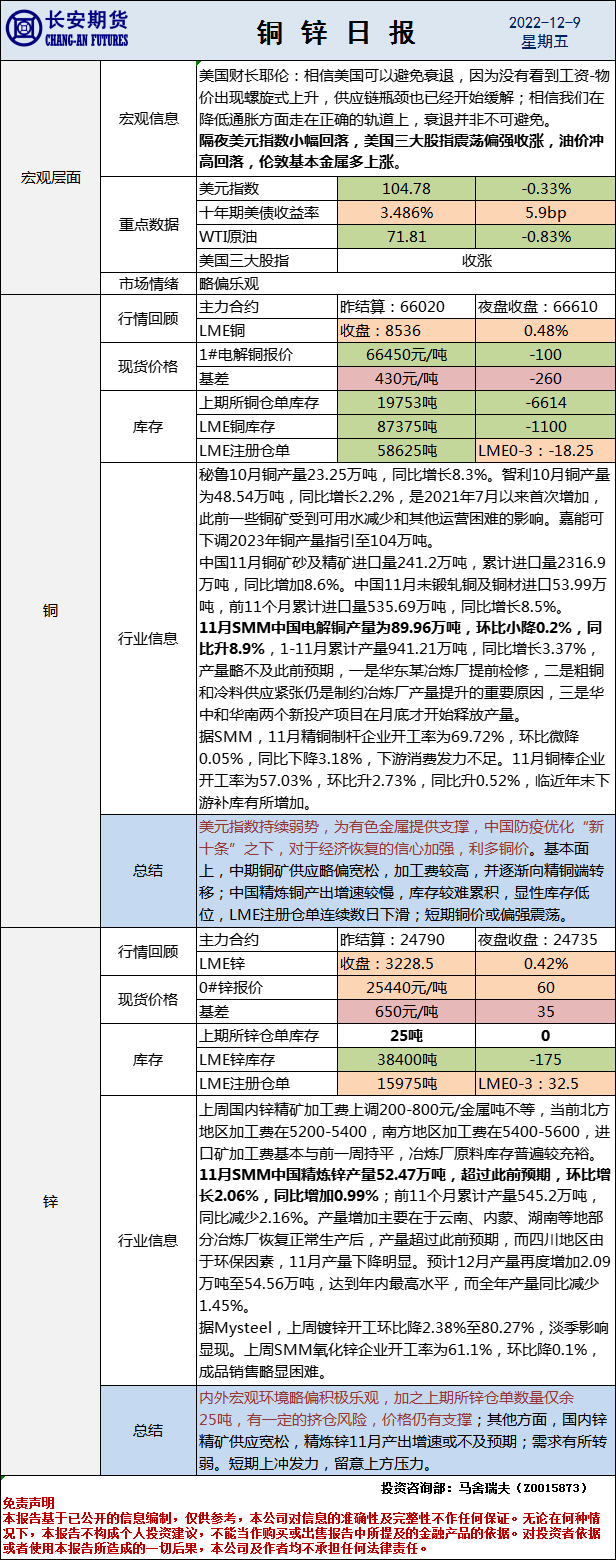
Task: Click the red 免责声明 heading
Action: (x=29, y=1503)
